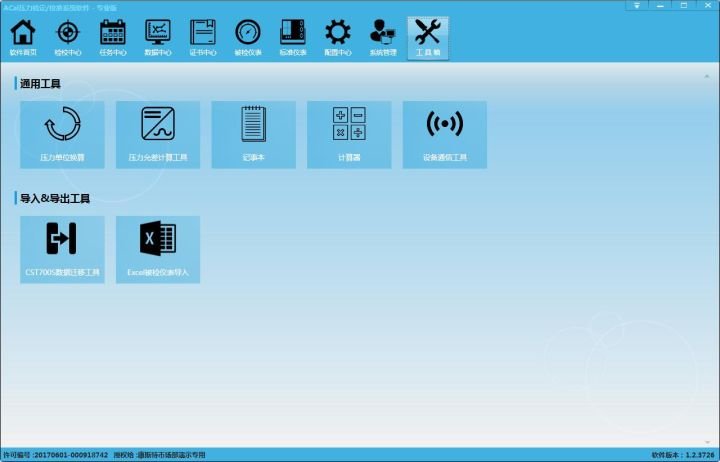720x462 pixels.
Task: Open the 配置中心 gear icon
Action: tap(338, 38)
